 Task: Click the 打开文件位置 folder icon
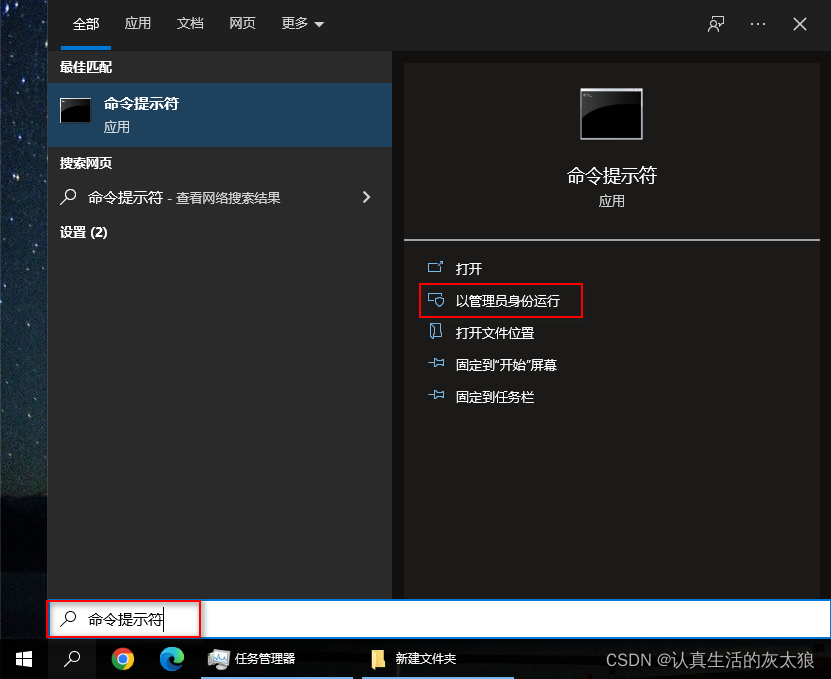click(x=435, y=332)
